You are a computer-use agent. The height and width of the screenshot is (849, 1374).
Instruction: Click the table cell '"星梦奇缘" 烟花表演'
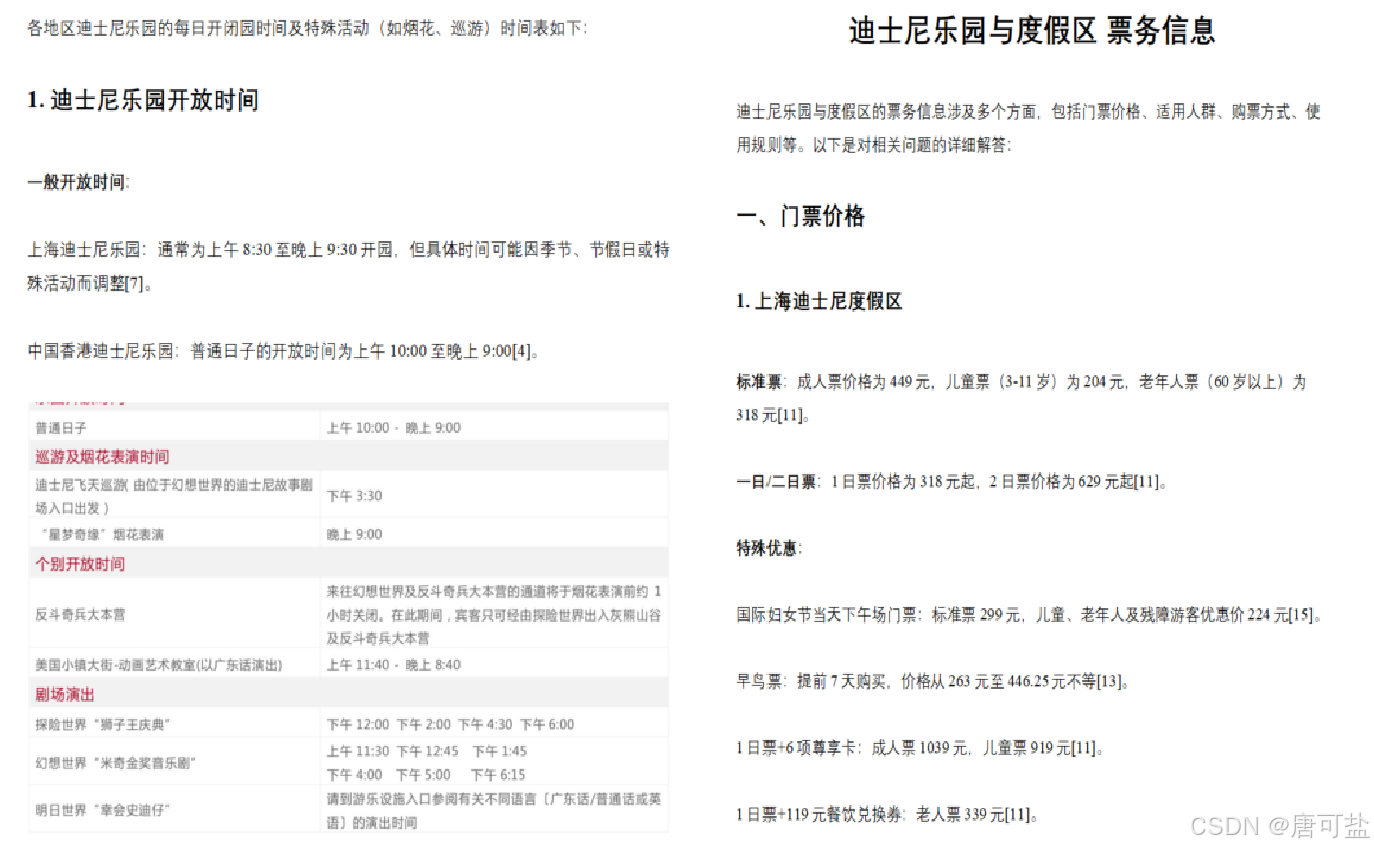[x=100, y=535]
